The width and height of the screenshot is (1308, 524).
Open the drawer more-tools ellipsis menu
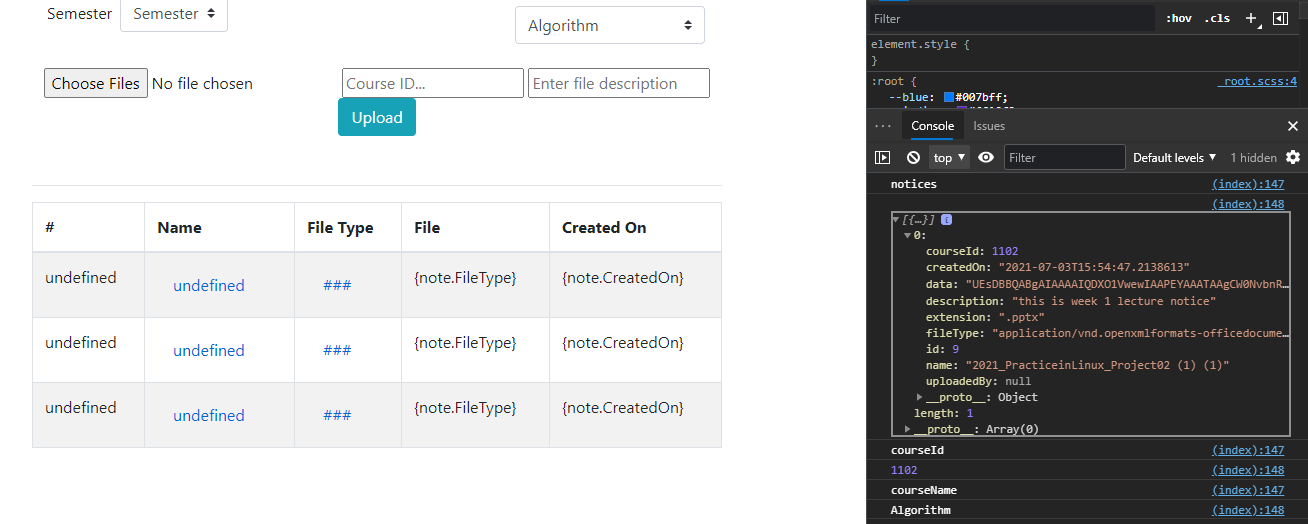coord(882,126)
